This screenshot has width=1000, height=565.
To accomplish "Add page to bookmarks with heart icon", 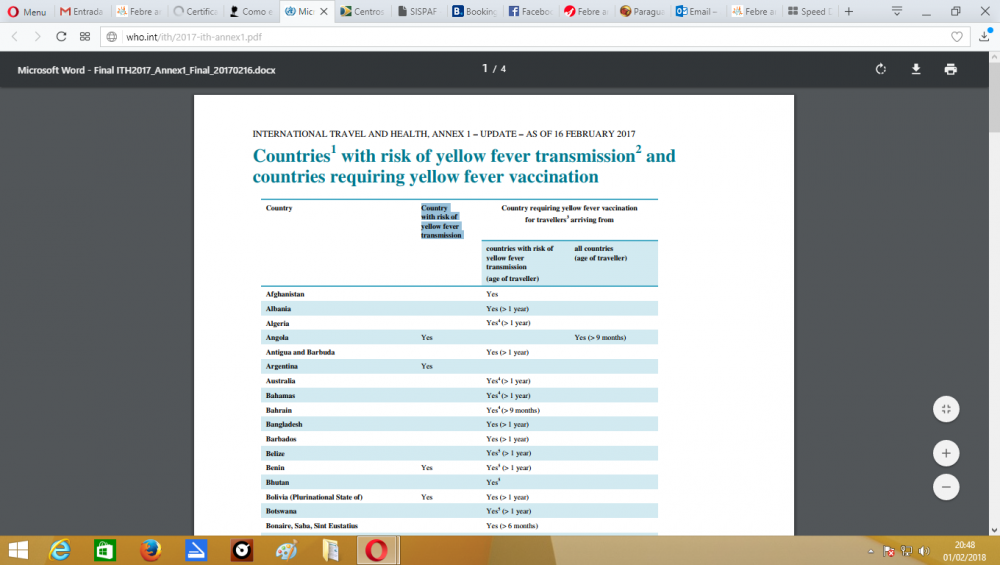I will [957, 36].
